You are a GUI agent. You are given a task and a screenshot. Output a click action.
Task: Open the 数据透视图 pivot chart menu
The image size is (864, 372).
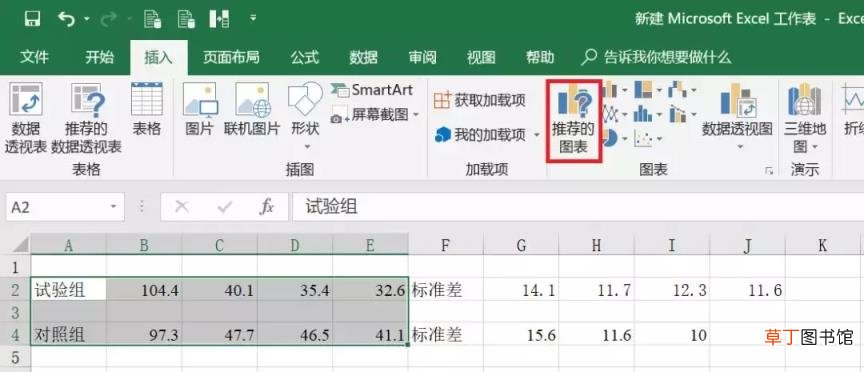pos(737,118)
